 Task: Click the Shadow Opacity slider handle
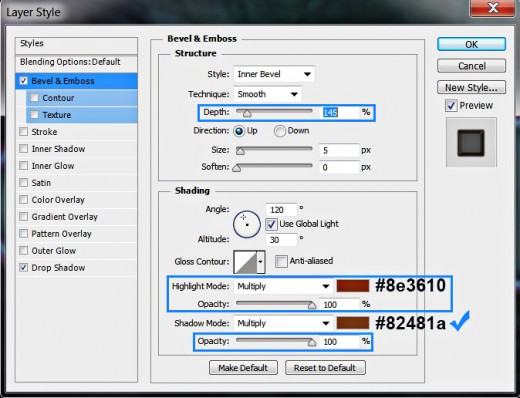(x=312, y=342)
